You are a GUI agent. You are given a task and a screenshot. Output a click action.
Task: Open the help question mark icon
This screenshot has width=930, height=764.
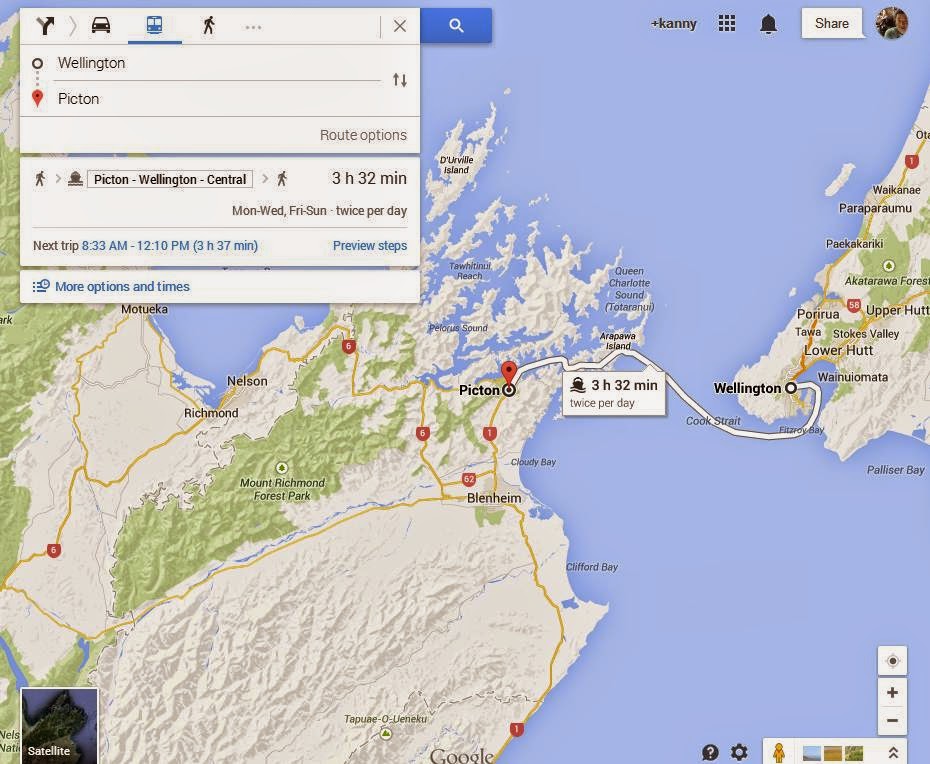pyautogui.click(x=710, y=753)
